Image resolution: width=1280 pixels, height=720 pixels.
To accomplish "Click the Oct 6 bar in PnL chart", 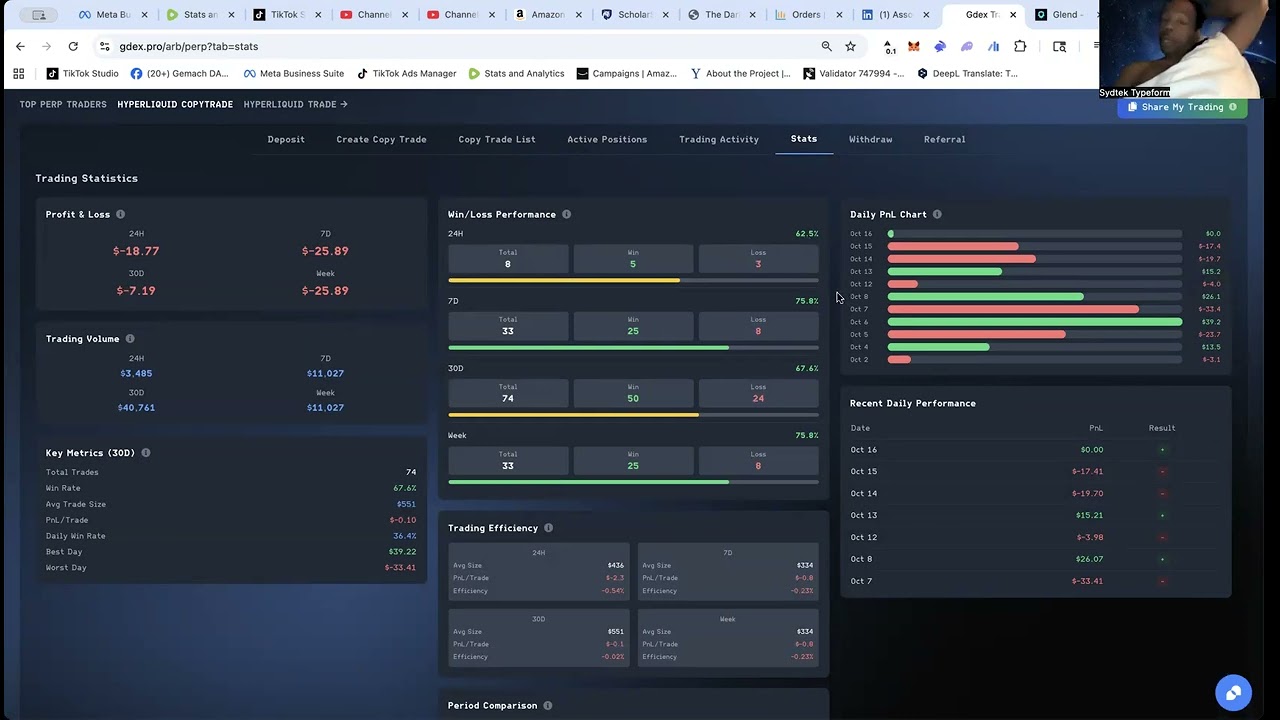I will pyautogui.click(x=1035, y=322).
